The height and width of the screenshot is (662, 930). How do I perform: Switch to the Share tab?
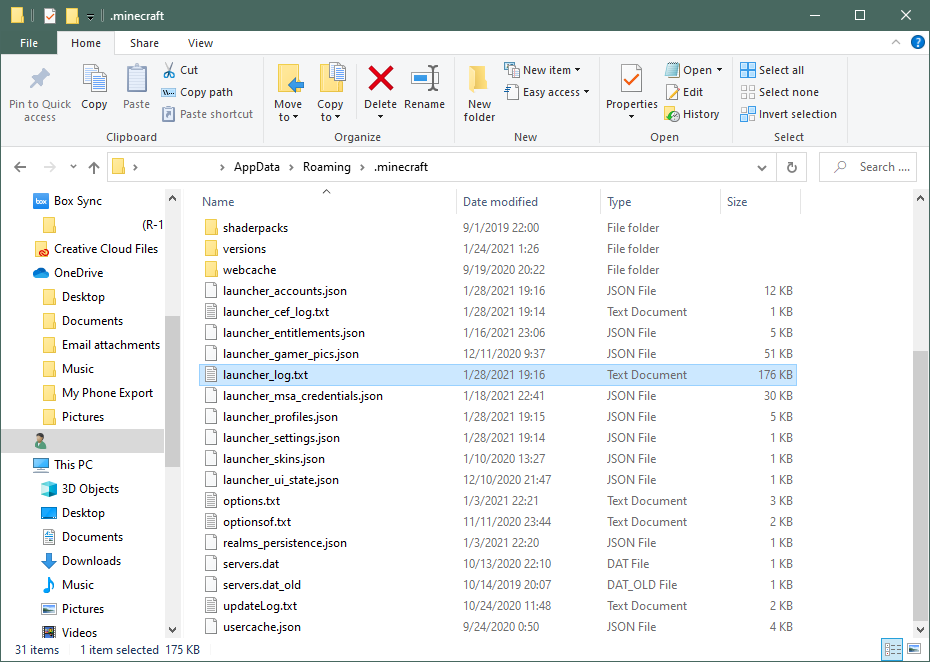click(143, 43)
